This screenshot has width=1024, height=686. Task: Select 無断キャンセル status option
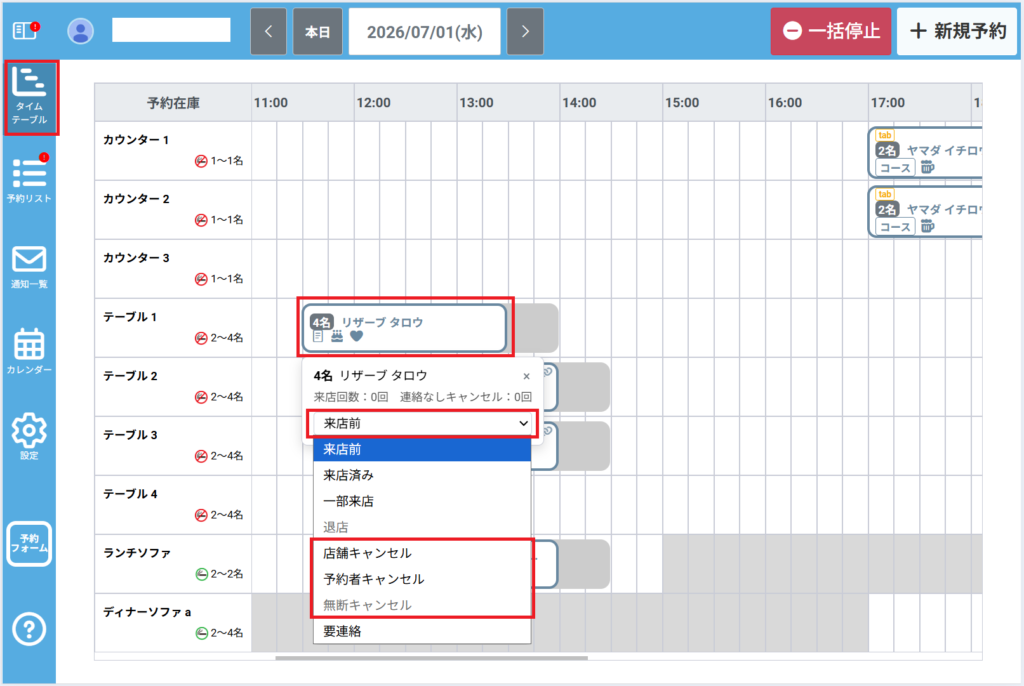pyautogui.click(x=422, y=605)
